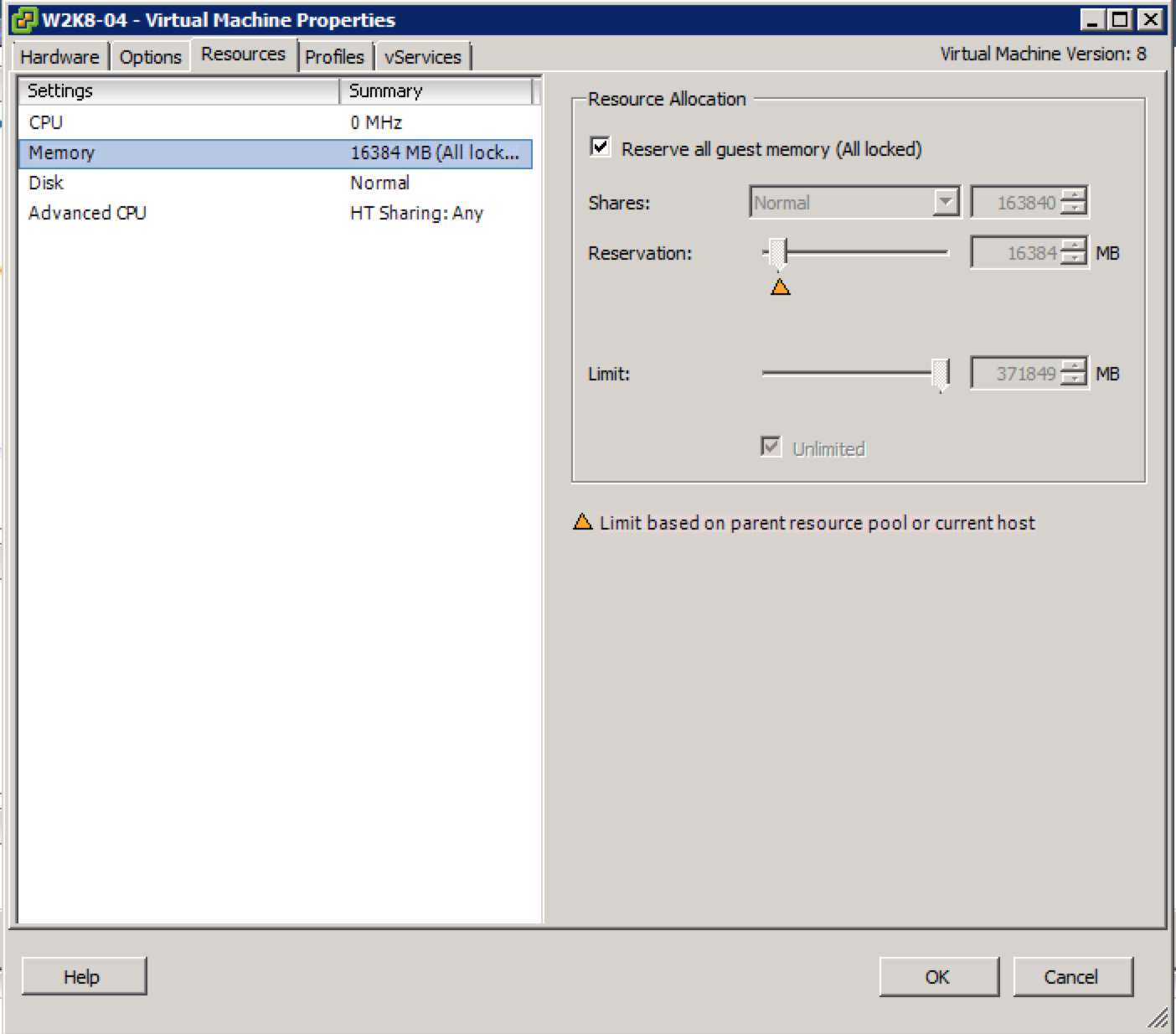
Task: Open the vServices tab
Action: [x=422, y=56]
